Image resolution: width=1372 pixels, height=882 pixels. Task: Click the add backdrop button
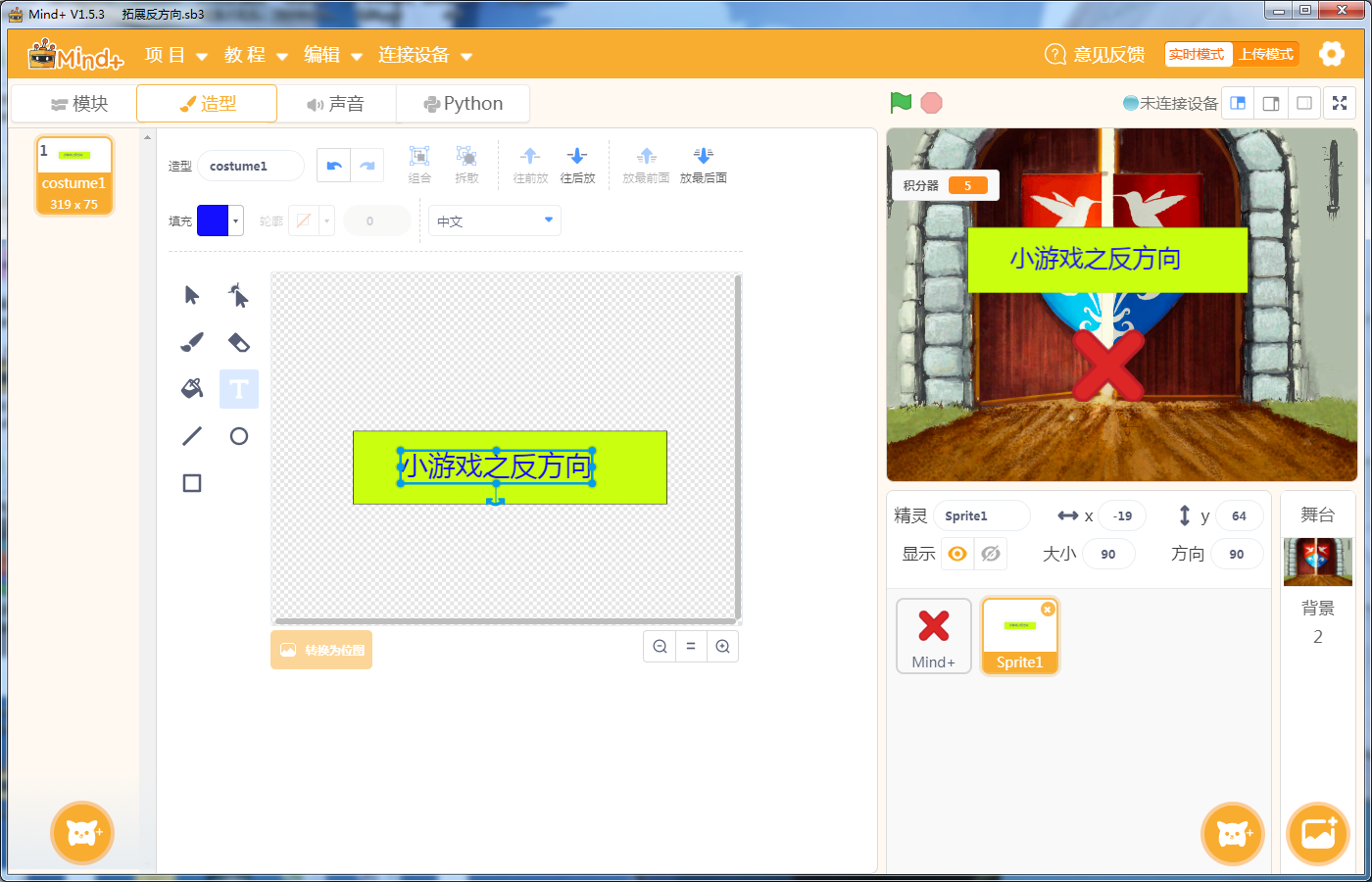tap(1318, 834)
